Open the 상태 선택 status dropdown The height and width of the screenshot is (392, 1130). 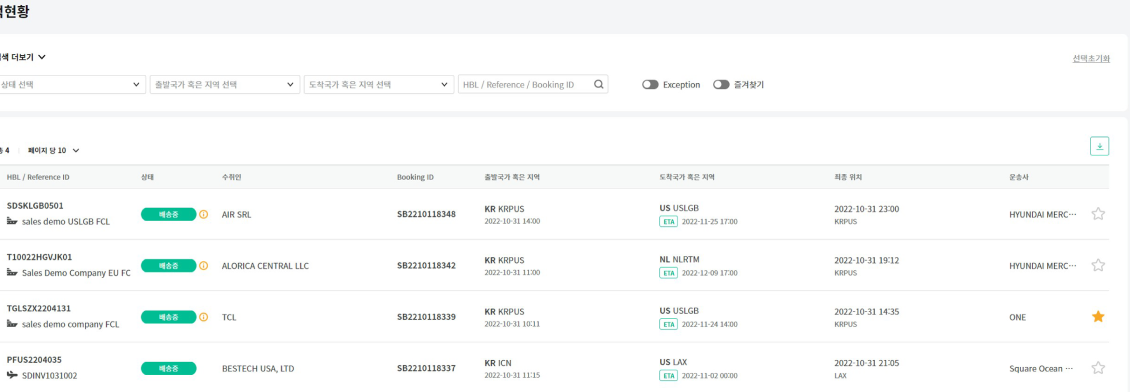(x=71, y=84)
